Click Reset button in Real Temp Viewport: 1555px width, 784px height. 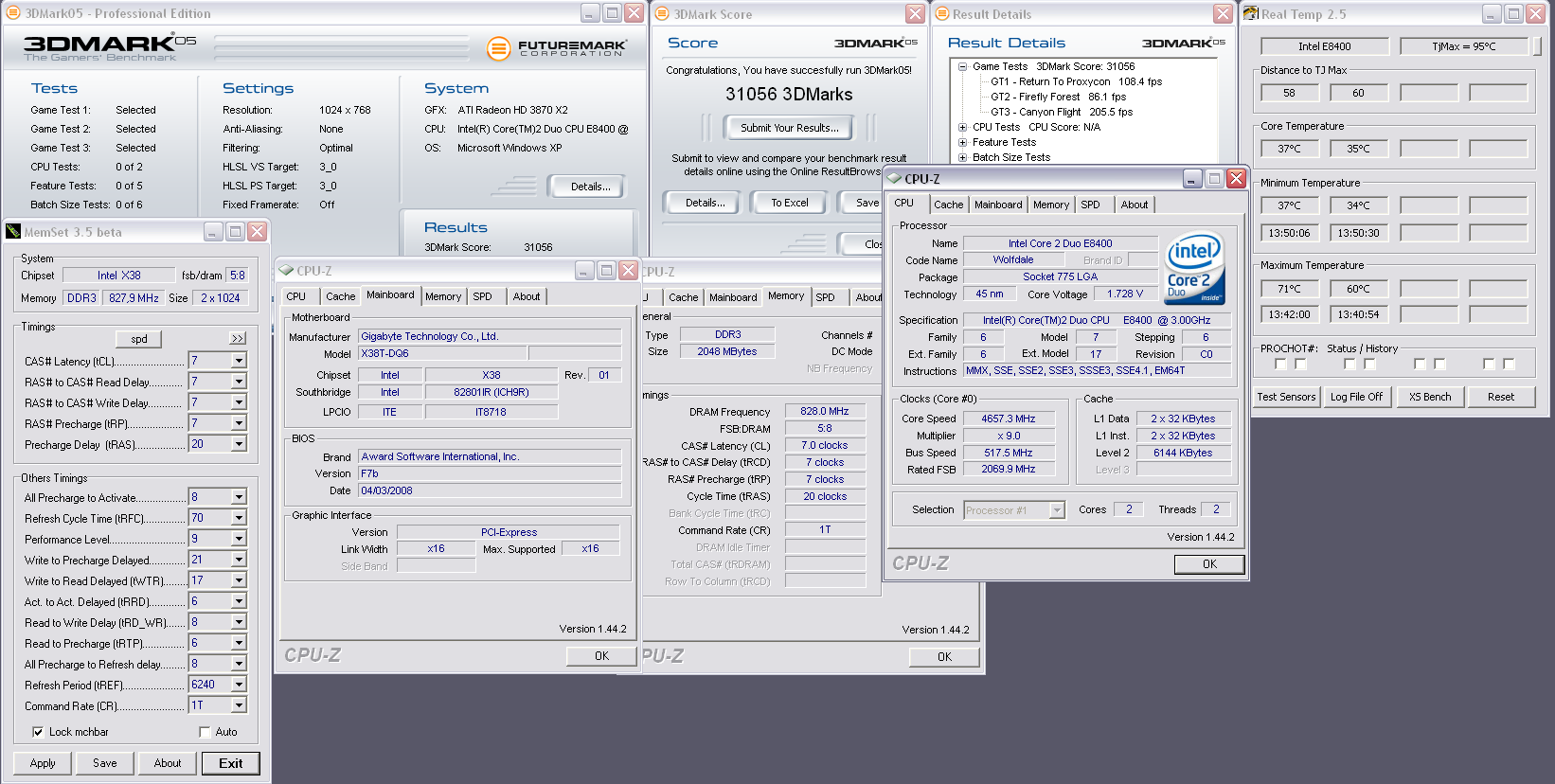[x=1500, y=397]
